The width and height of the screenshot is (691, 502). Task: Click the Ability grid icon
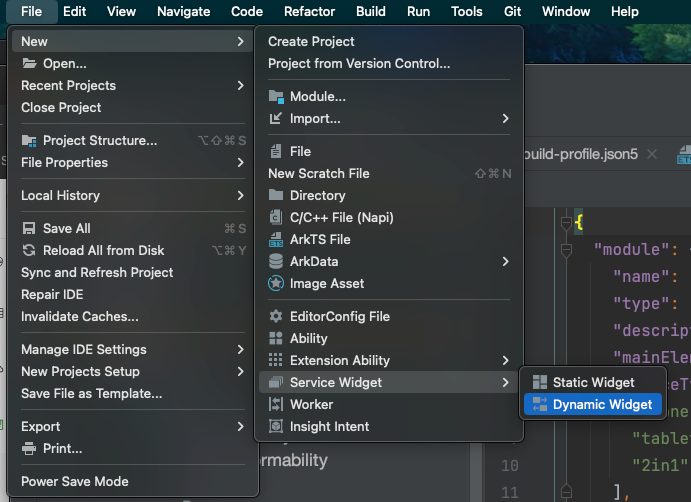coord(276,338)
